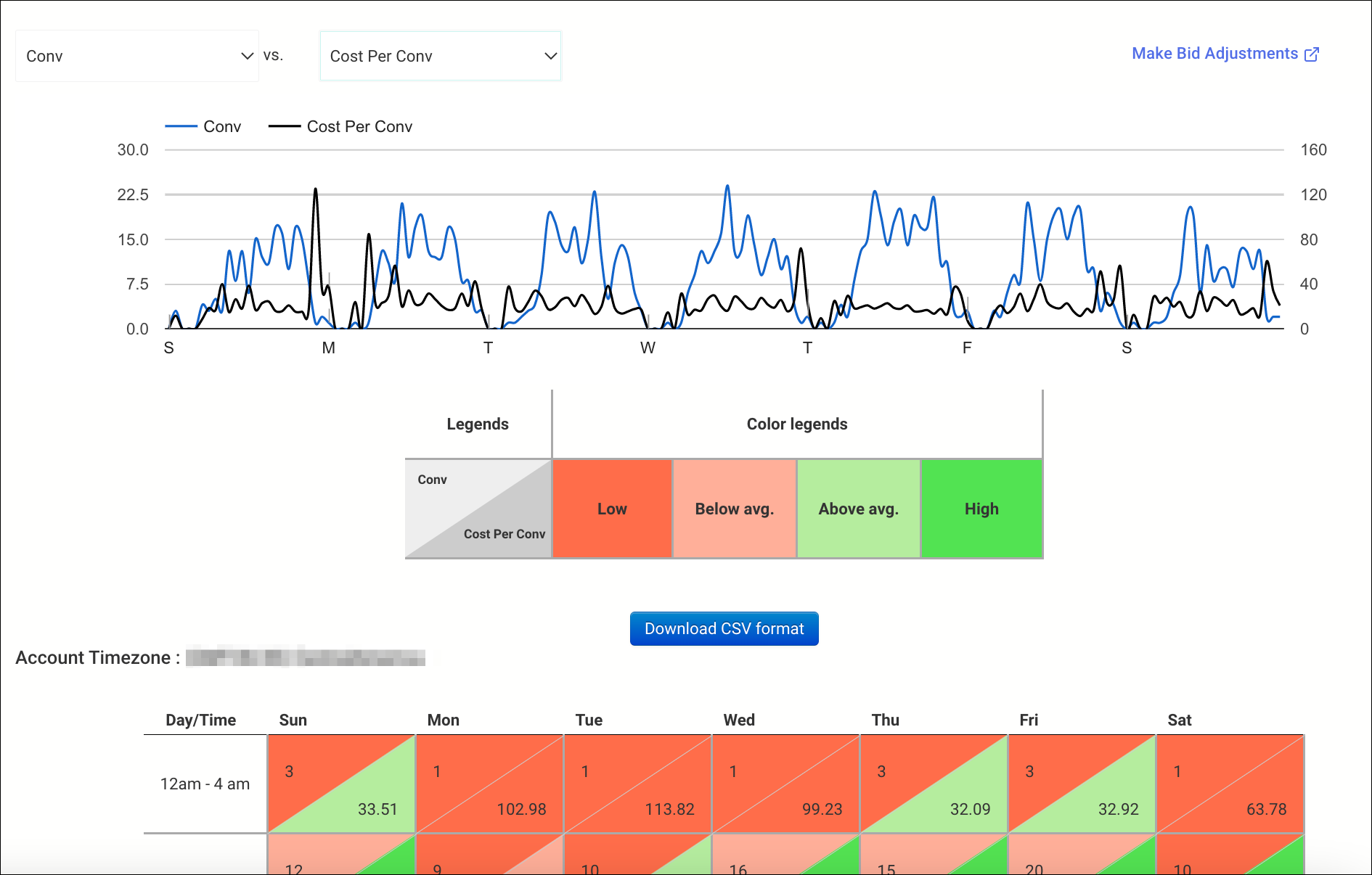The image size is (1372, 875).
Task: Select the Below avg. color swatch
Action: [x=735, y=509]
